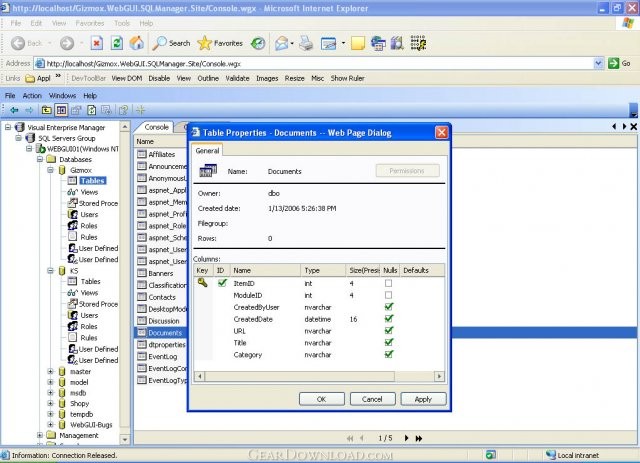The height and width of the screenshot is (463, 640).
Task: Toggle Nulls checkbox for CreatedDate column
Action: 389,318
